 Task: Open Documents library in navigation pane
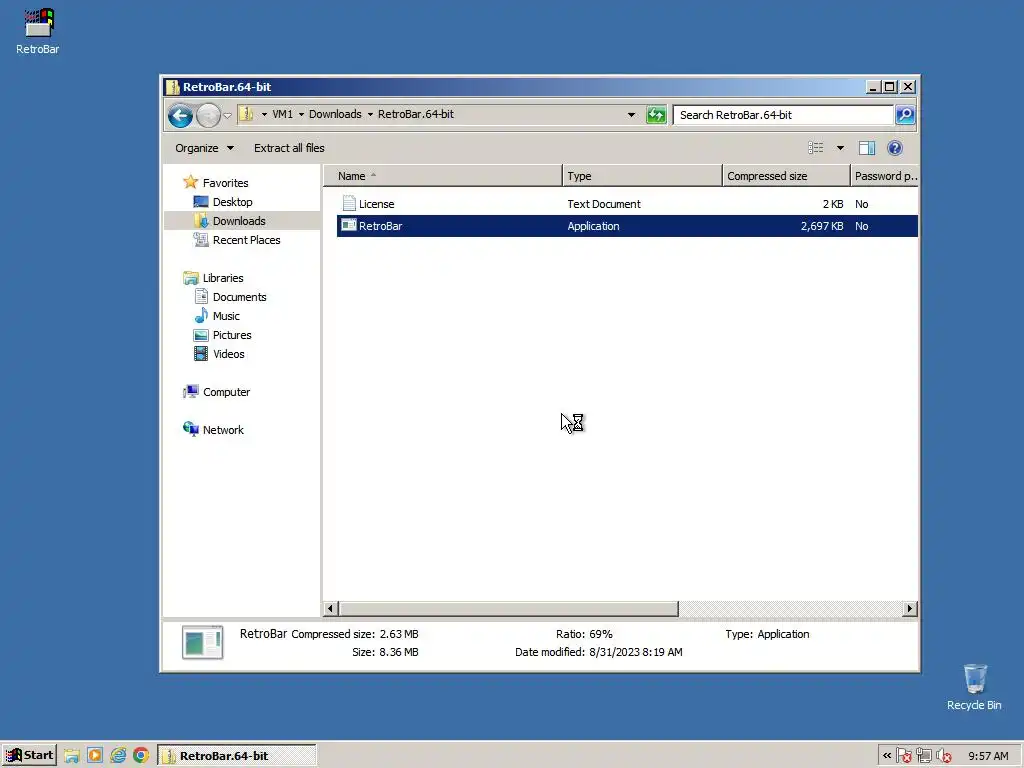pyautogui.click(x=239, y=296)
